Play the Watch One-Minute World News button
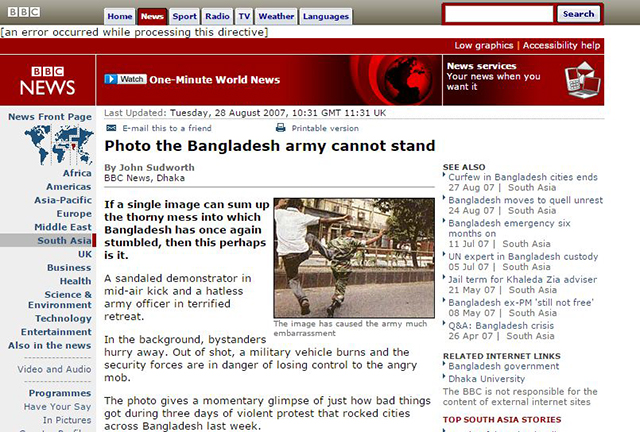 point(125,79)
